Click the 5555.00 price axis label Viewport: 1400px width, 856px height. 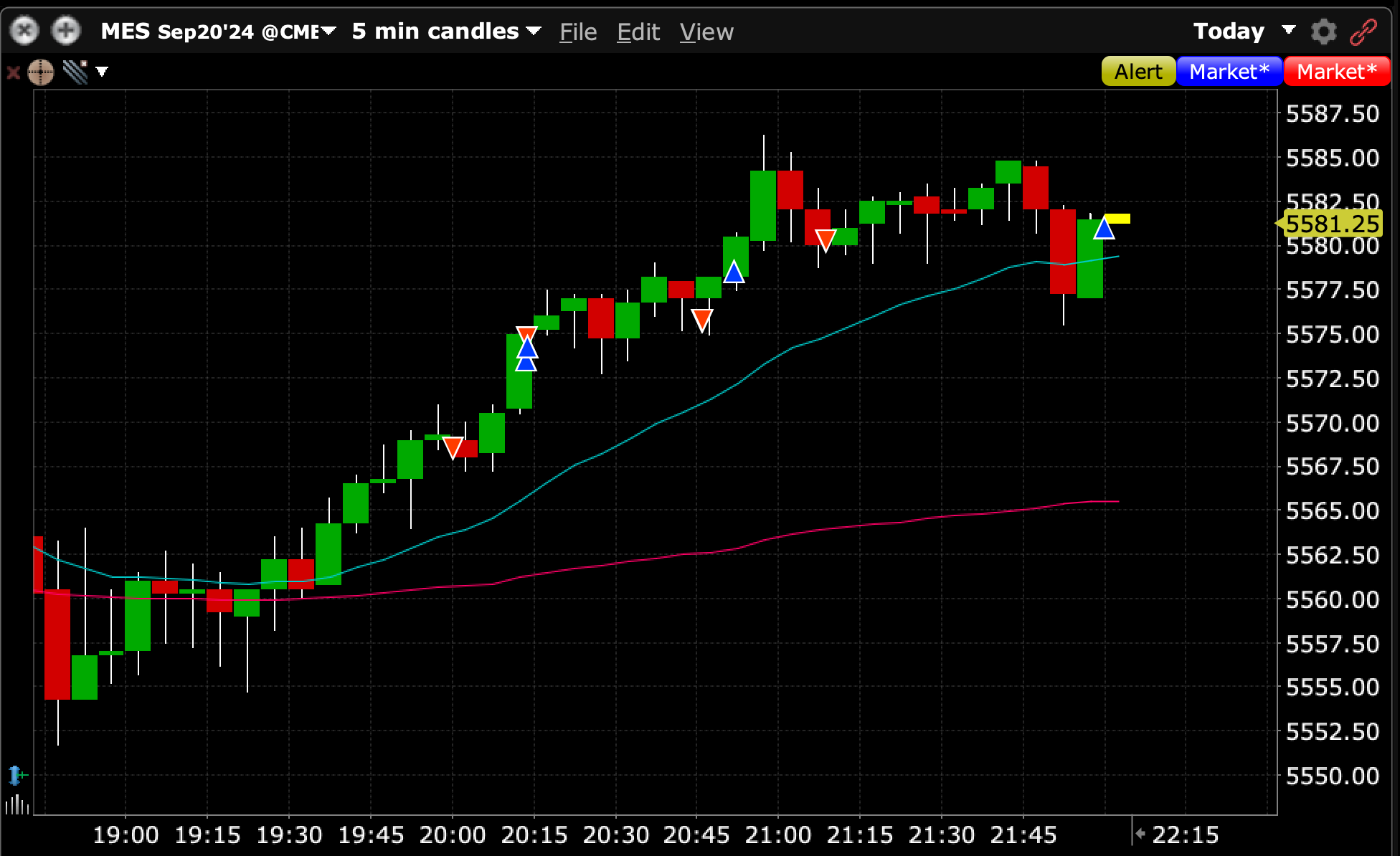(1333, 688)
